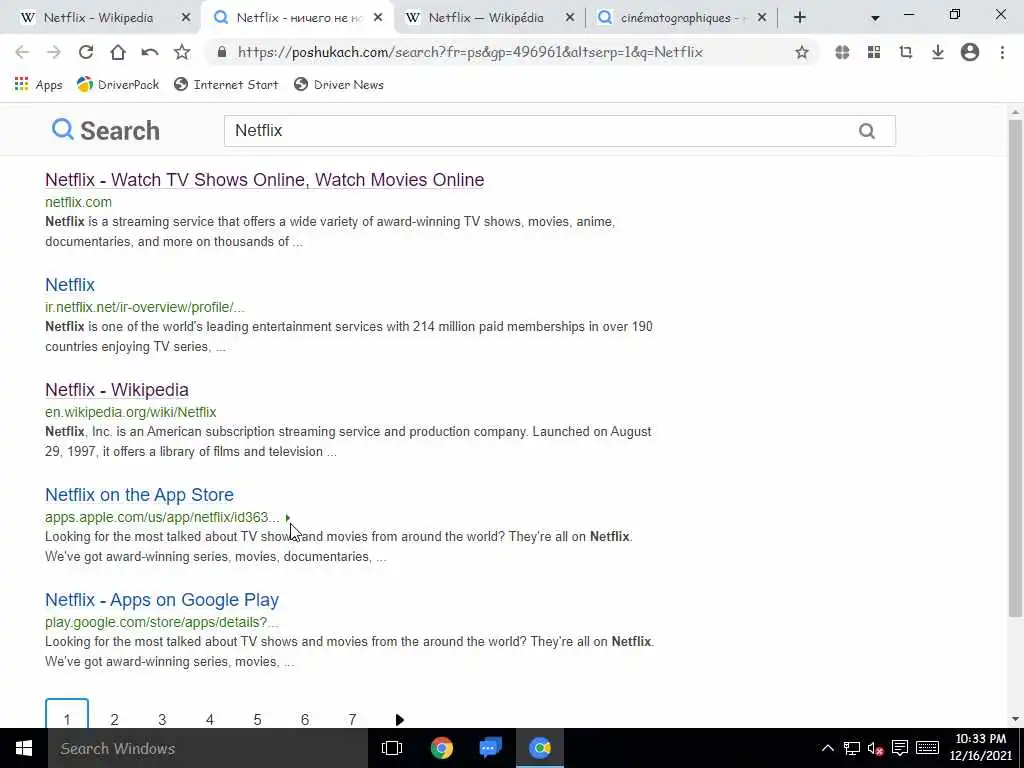Open touch keyboard tray icon

[x=927, y=748]
